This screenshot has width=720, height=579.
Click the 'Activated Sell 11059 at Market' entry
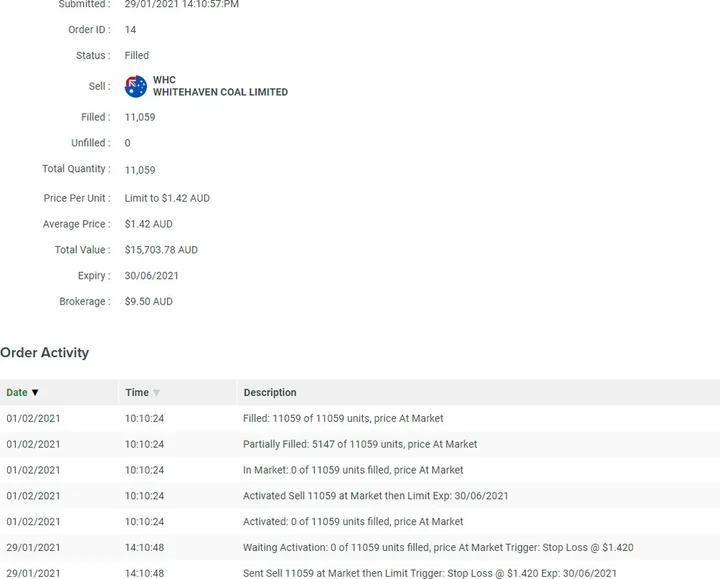[375, 496]
